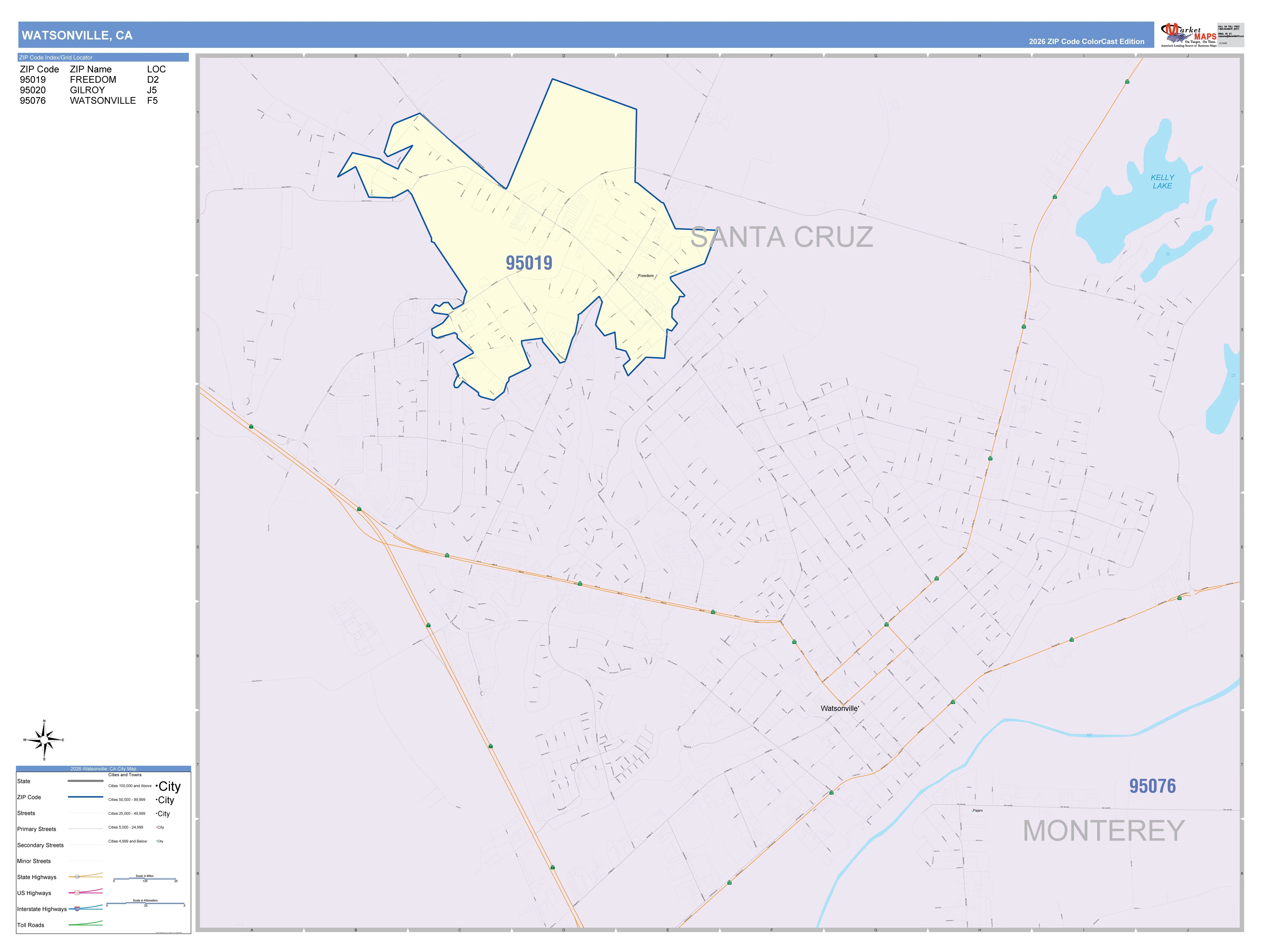Screen dimensions: 1263x952
Task: Click the green Toll Roads line sample
Action: 86,923
